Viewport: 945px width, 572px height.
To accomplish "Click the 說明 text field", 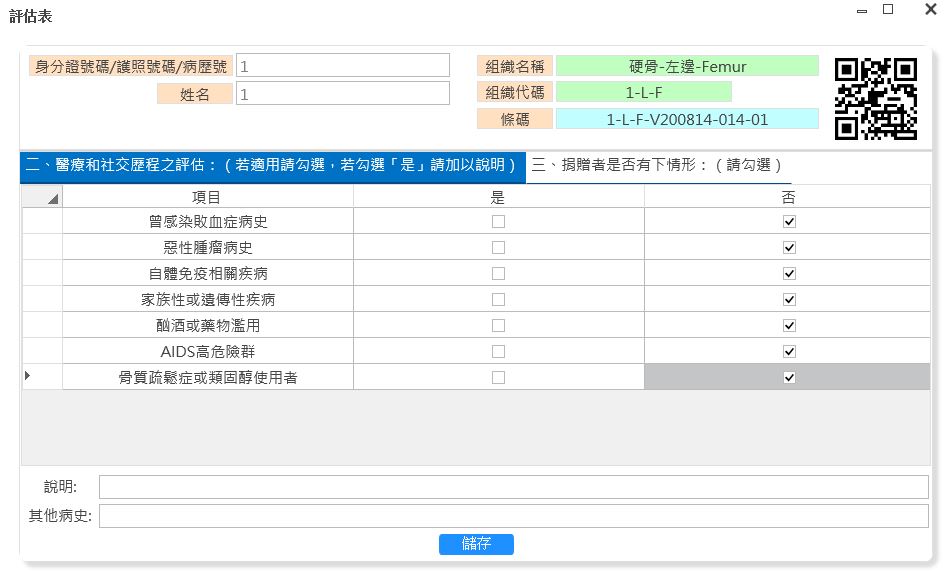I will 513,487.
